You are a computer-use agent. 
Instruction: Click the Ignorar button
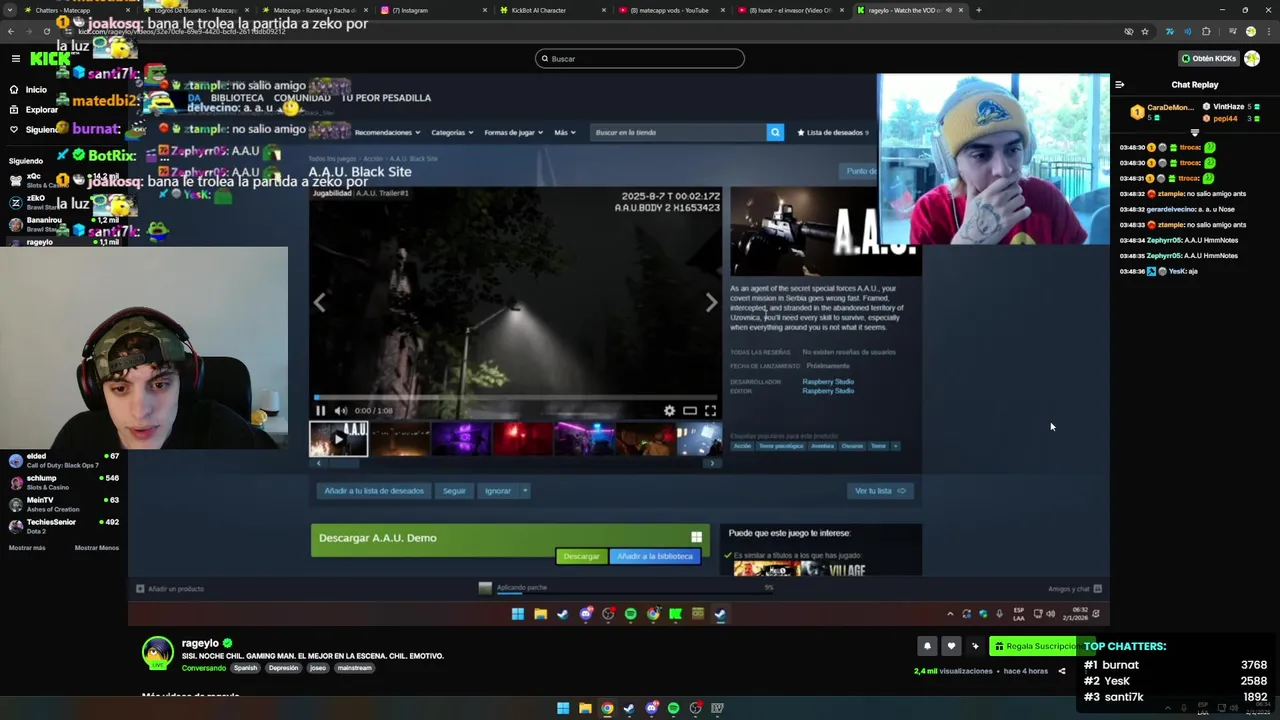click(x=498, y=491)
